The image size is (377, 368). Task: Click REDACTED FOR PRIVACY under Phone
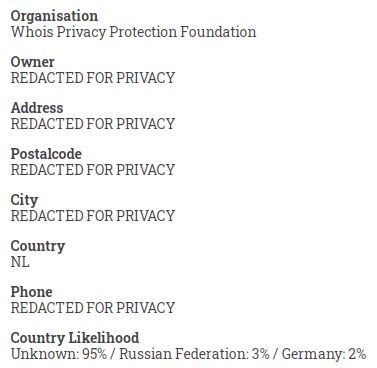93,308
